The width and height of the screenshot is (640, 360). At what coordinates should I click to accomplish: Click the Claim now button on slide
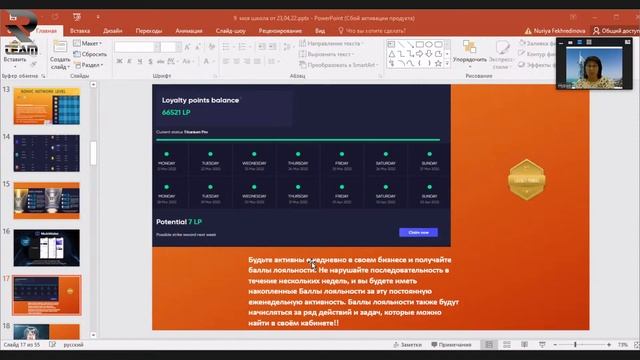click(418, 232)
